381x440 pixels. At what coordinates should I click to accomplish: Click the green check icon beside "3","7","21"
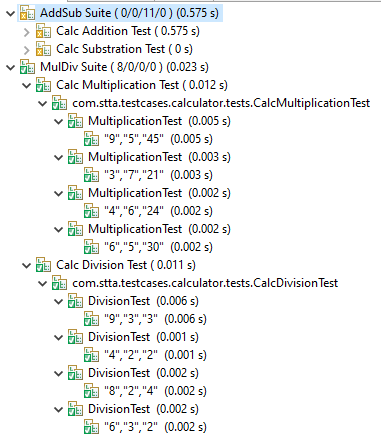coord(91,175)
